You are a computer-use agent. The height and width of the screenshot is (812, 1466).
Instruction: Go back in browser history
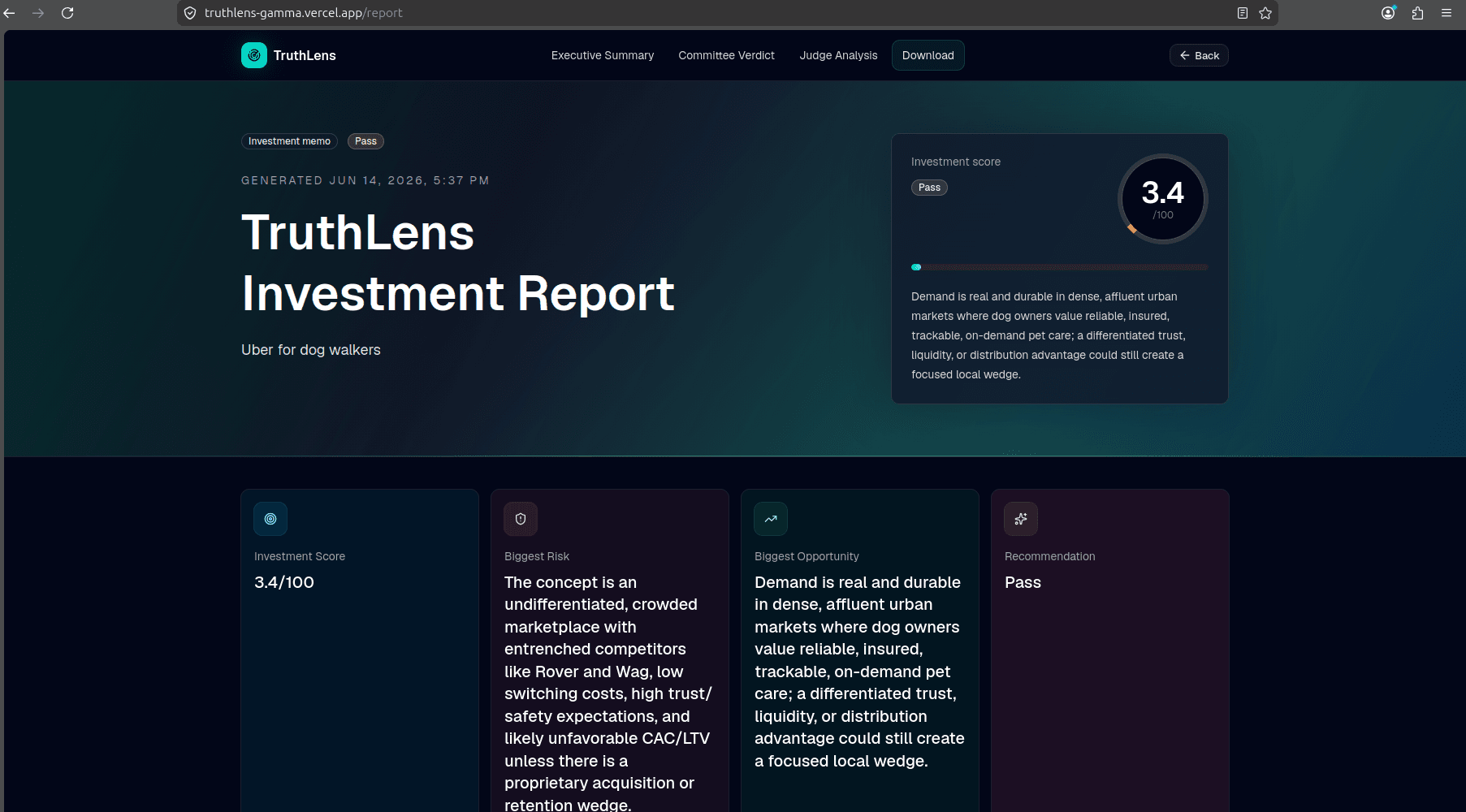[10, 13]
